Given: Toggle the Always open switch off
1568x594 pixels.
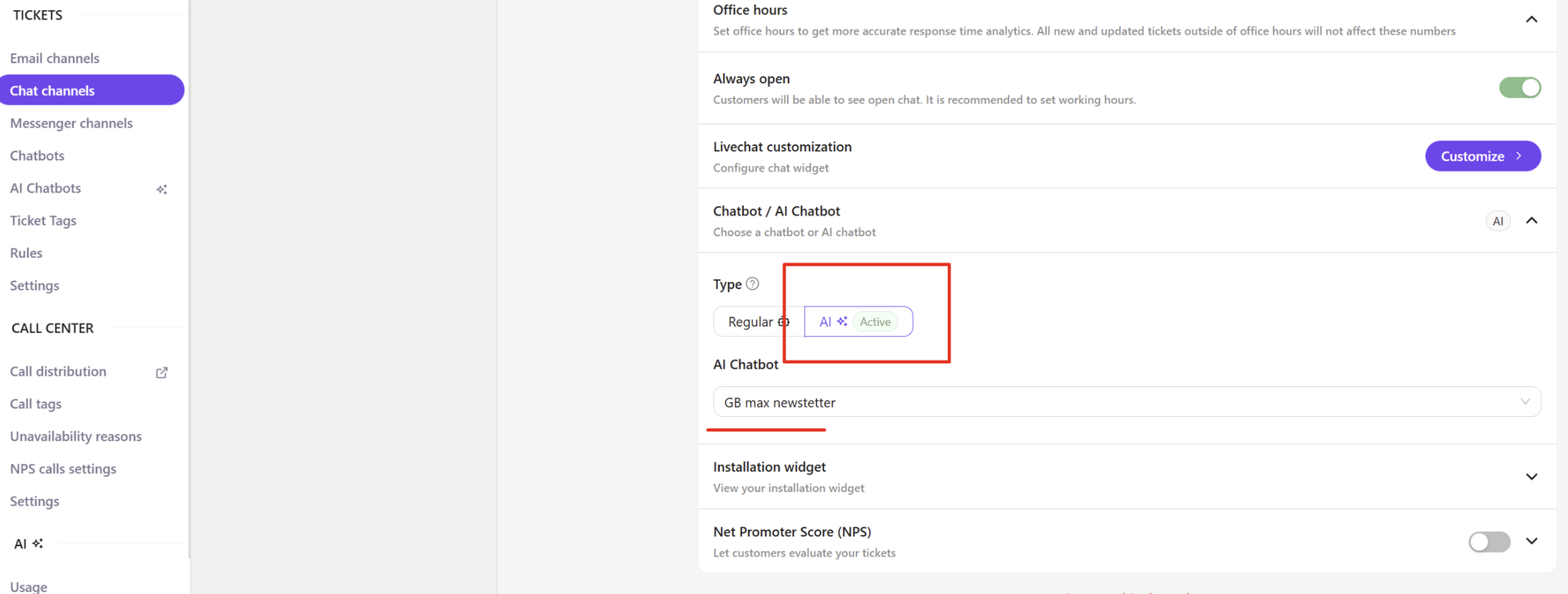Looking at the screenshot, I should coord(1519,88).
